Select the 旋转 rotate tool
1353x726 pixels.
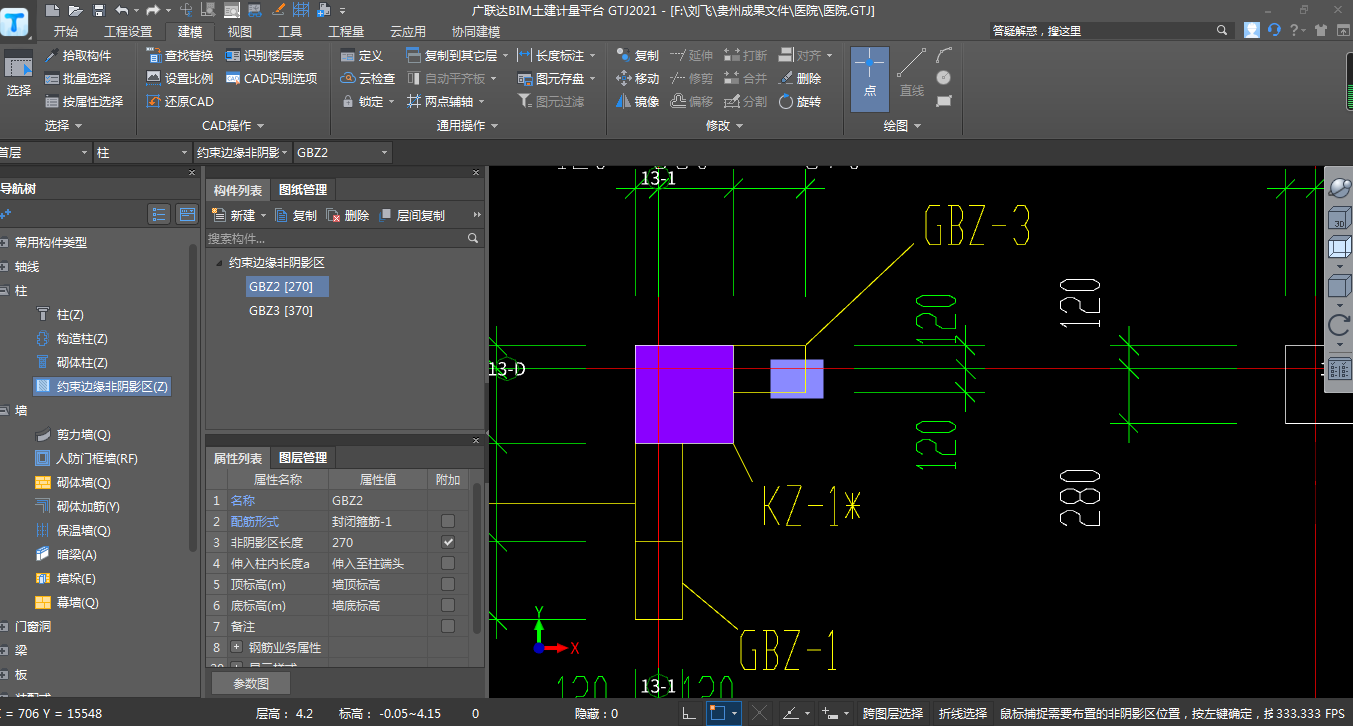800,101
